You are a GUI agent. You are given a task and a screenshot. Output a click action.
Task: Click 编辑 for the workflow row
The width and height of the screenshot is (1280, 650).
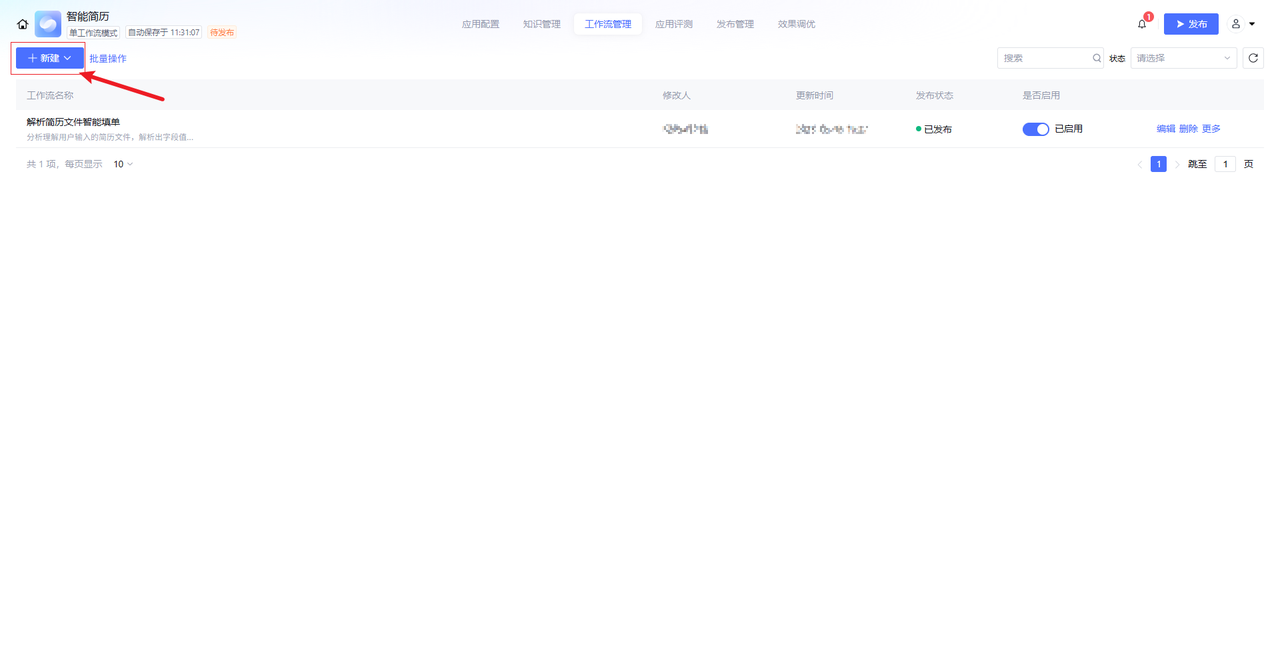pyautogui.click(x=1165, y=129)
